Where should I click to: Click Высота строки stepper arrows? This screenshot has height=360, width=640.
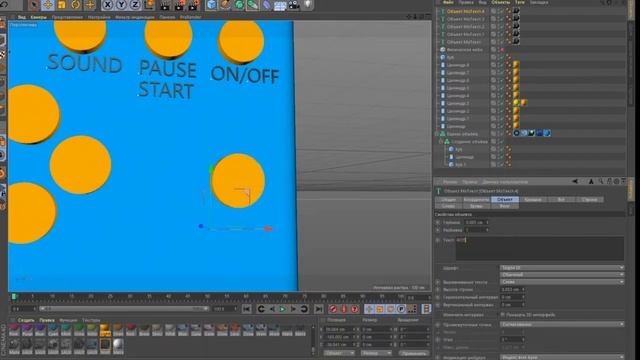523,290
